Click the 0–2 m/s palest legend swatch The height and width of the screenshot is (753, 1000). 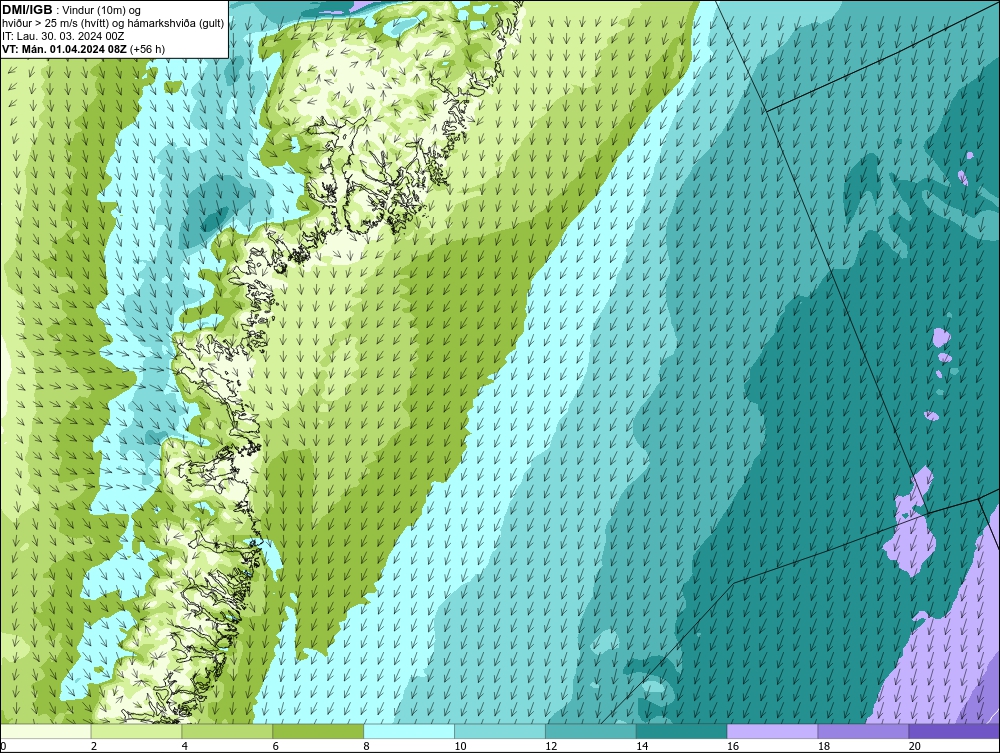(x=46, y=731)
